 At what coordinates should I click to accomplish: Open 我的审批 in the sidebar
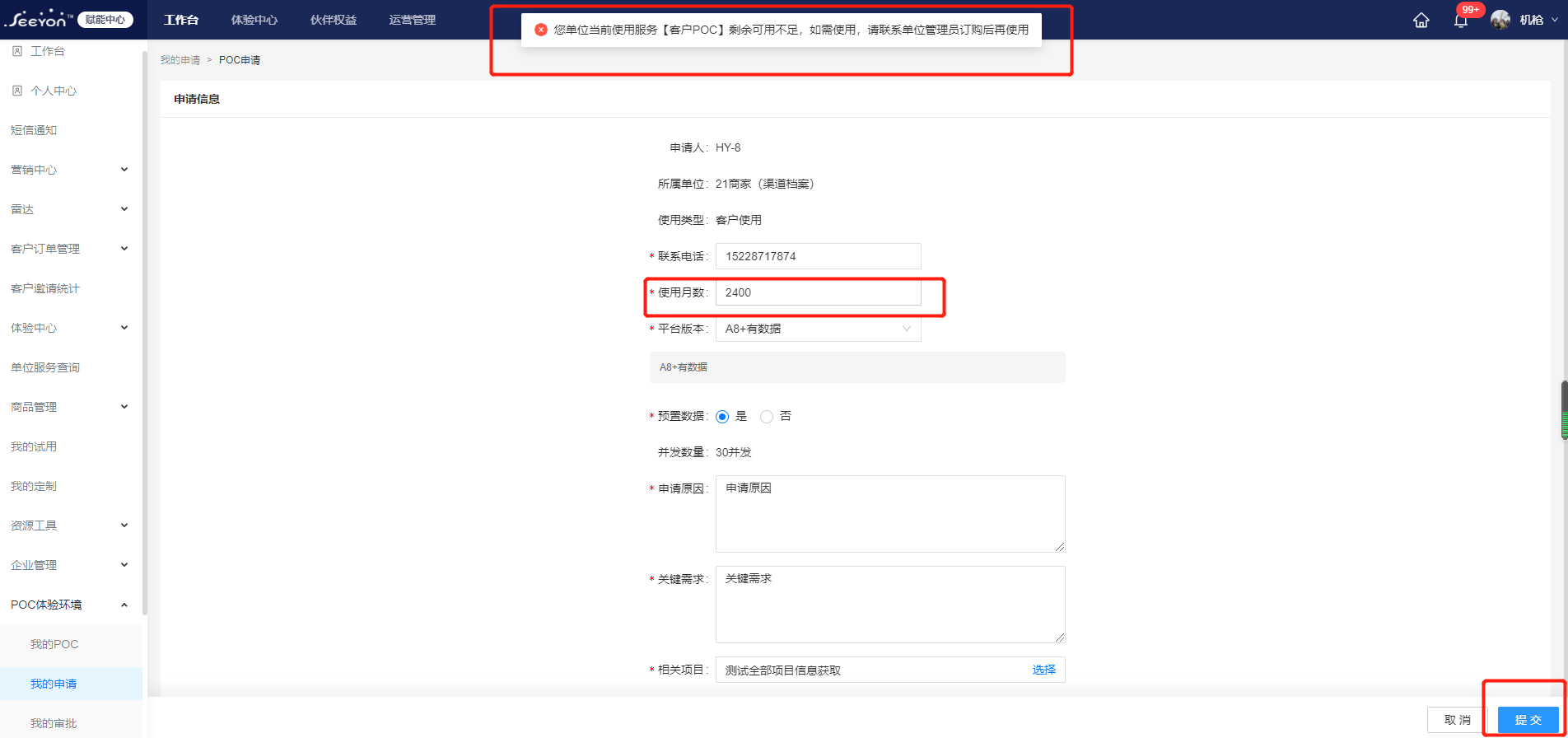54,723
